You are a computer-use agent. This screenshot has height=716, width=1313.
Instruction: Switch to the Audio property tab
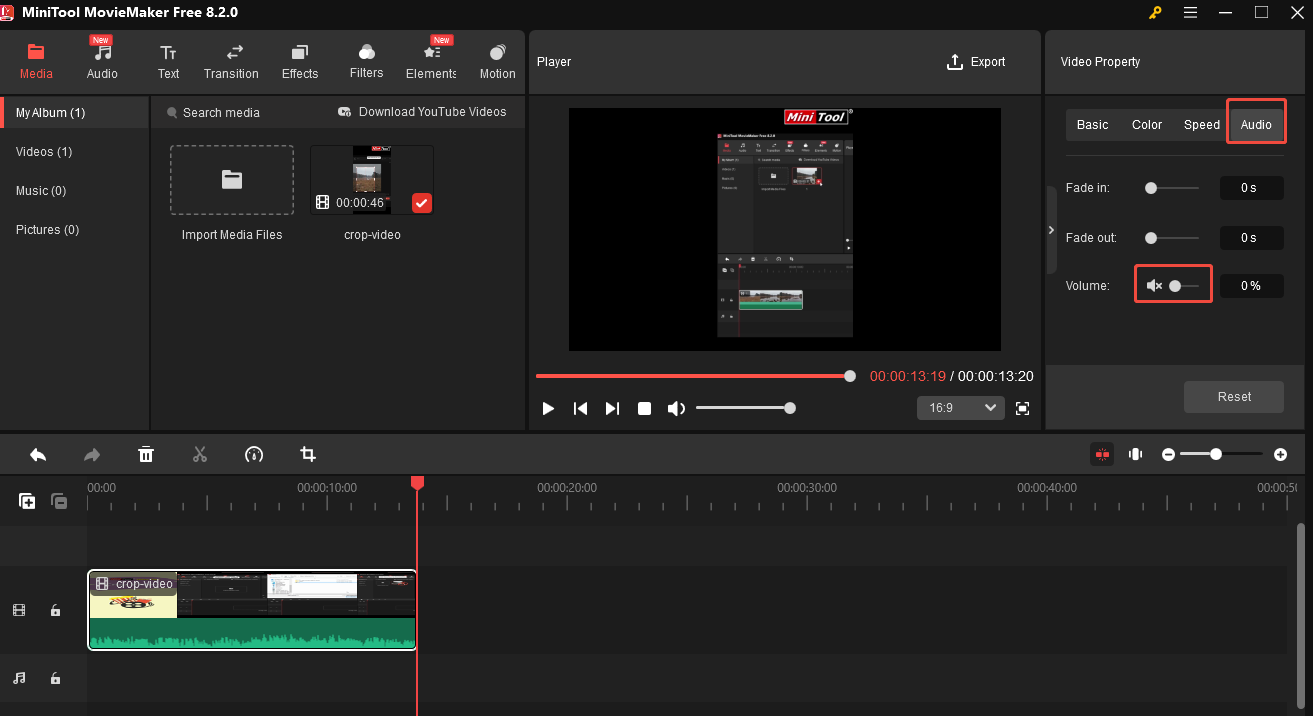[1256, 125]
